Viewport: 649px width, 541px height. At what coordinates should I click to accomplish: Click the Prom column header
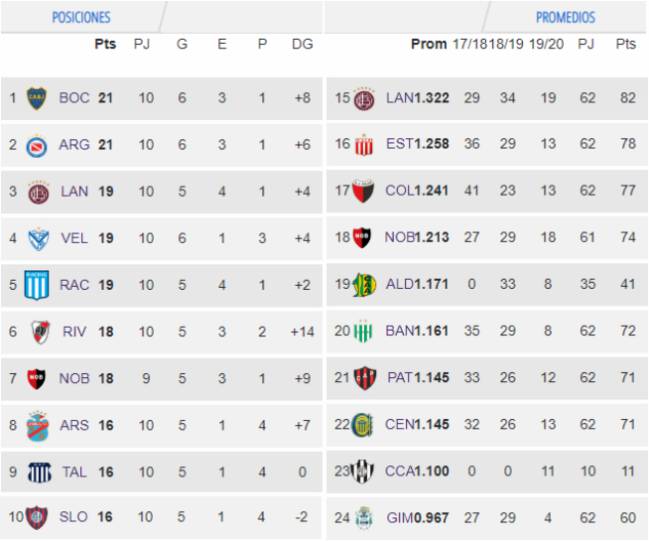point(429,44)
